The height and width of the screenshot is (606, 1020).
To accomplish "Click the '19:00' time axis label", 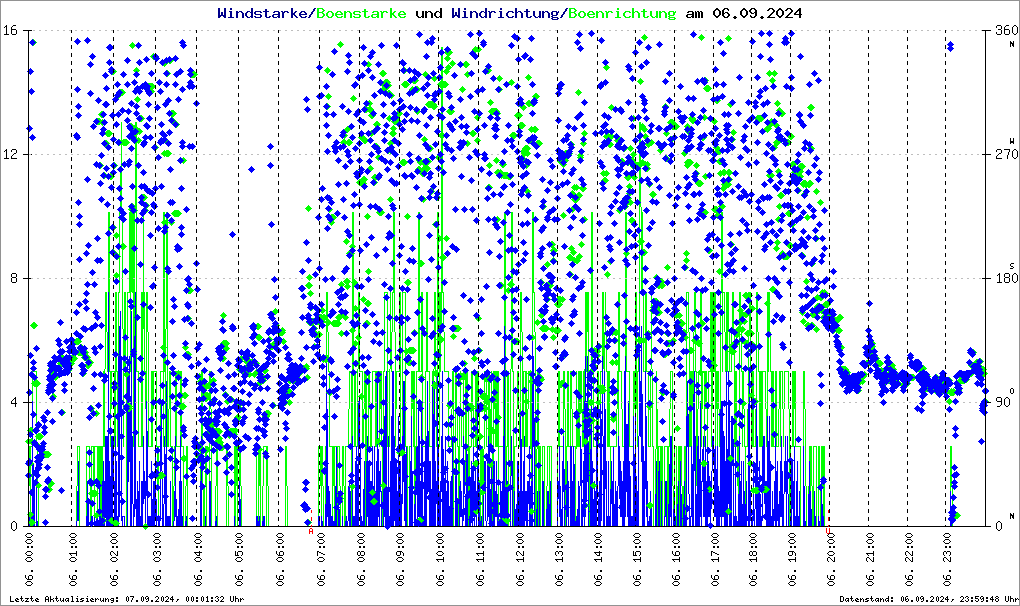I will pos(792,549).
